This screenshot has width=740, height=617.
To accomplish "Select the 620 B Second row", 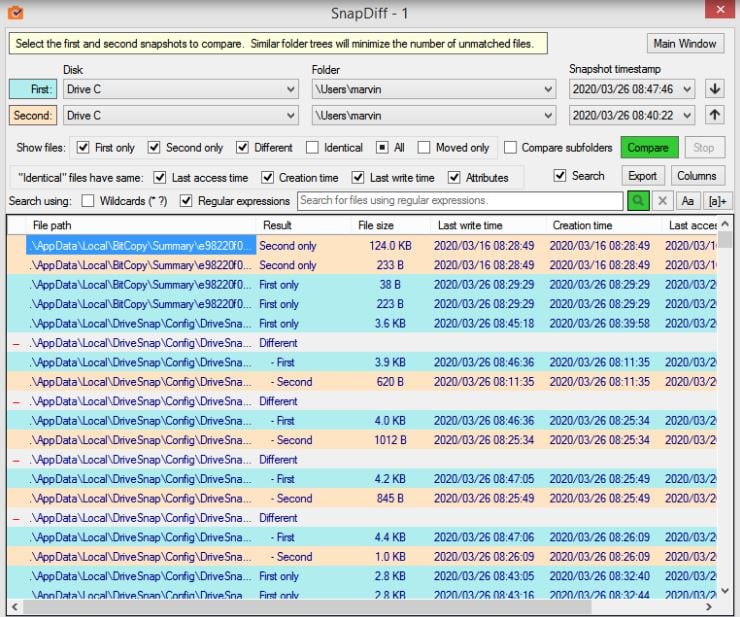I will coord(362,381).
